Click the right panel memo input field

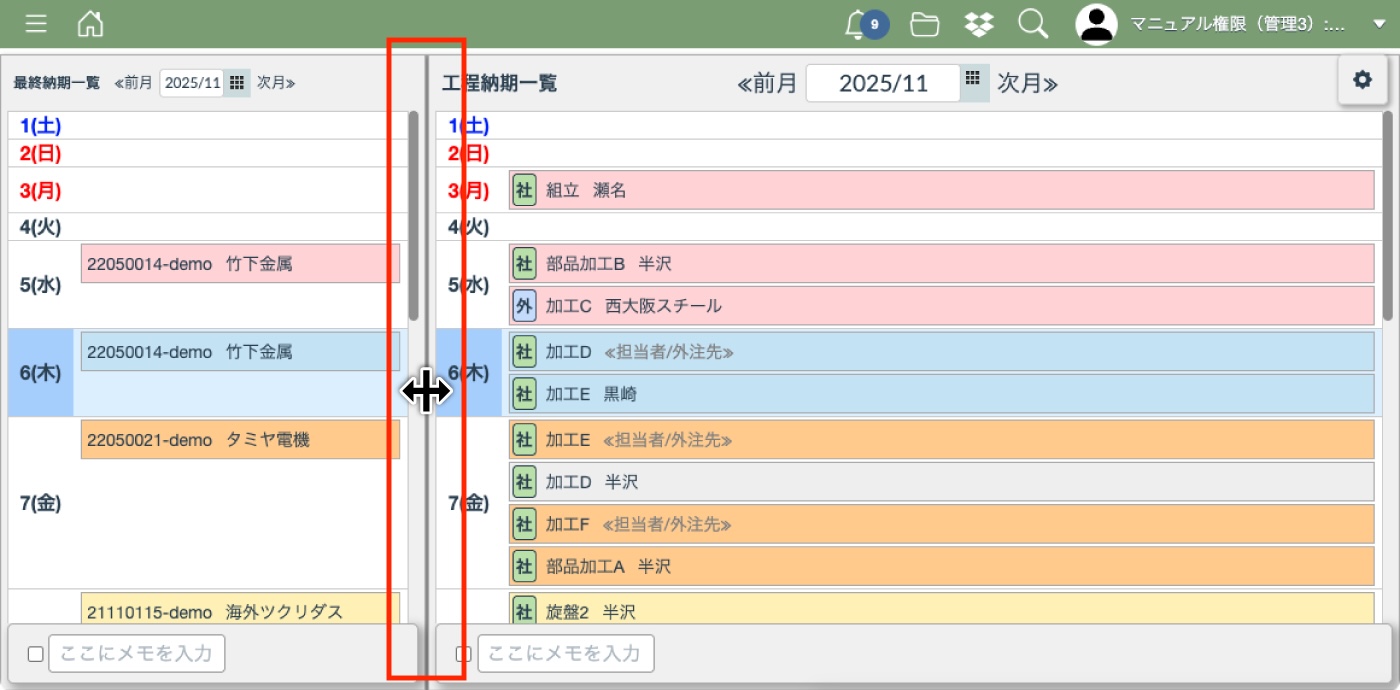[x=566, y=654]
